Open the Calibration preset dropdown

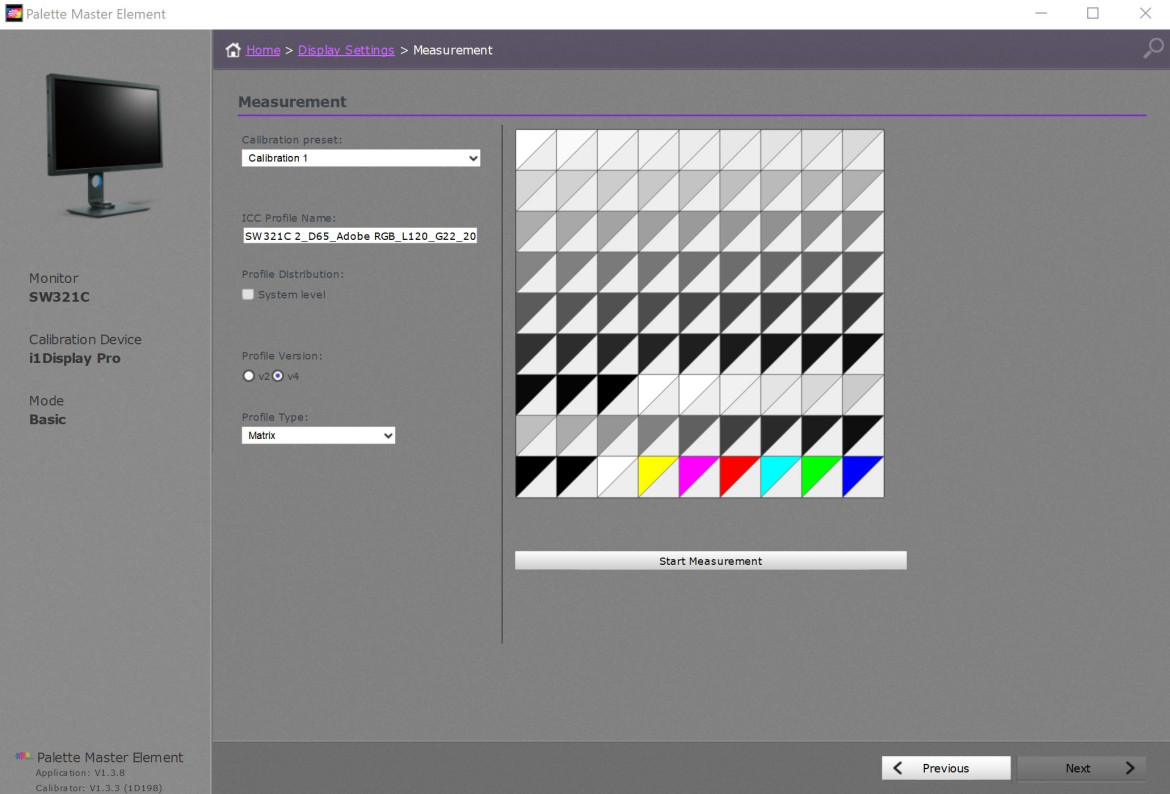(361, 158)
